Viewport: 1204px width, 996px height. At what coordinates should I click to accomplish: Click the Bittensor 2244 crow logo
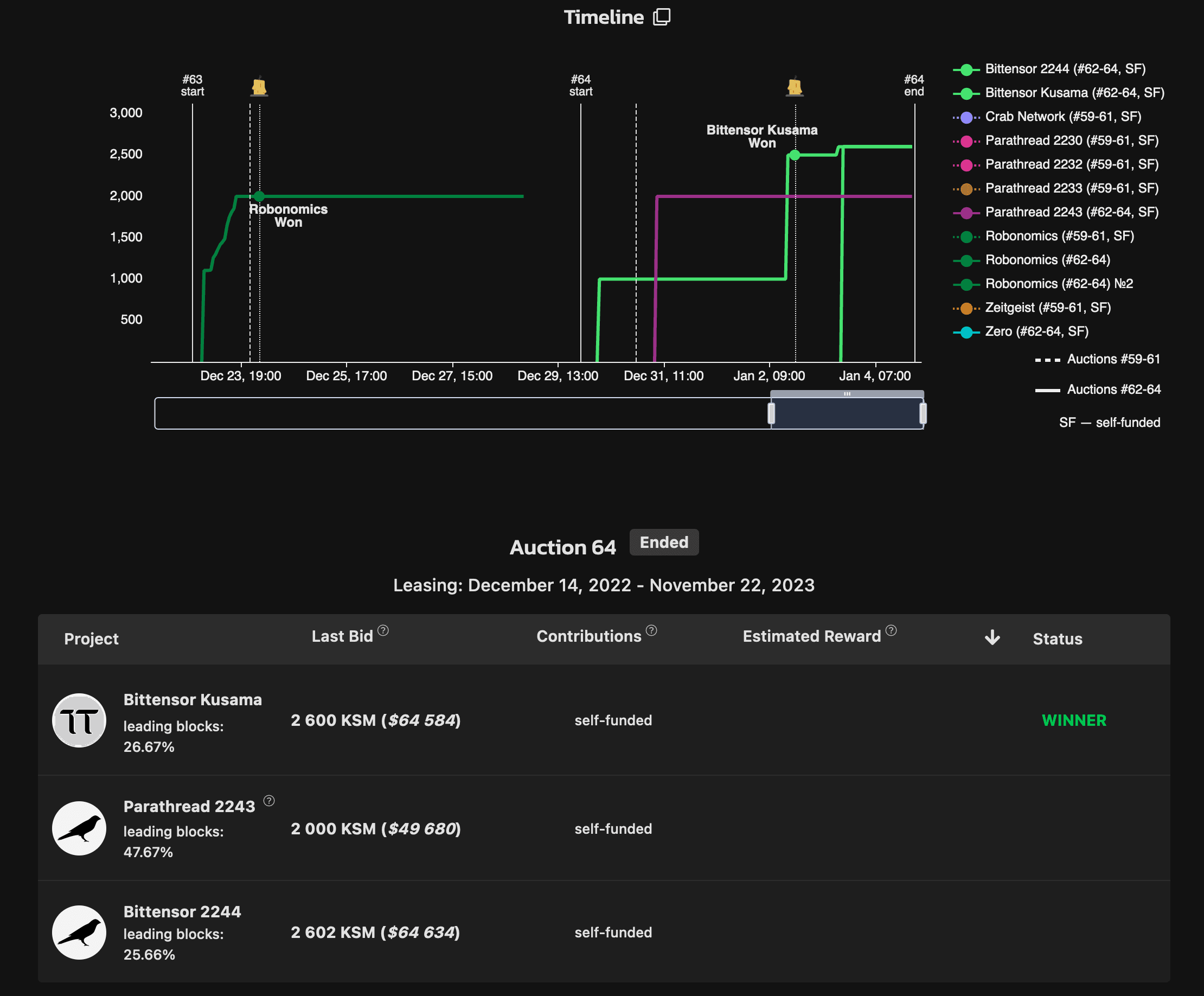[x=79, y=933]
